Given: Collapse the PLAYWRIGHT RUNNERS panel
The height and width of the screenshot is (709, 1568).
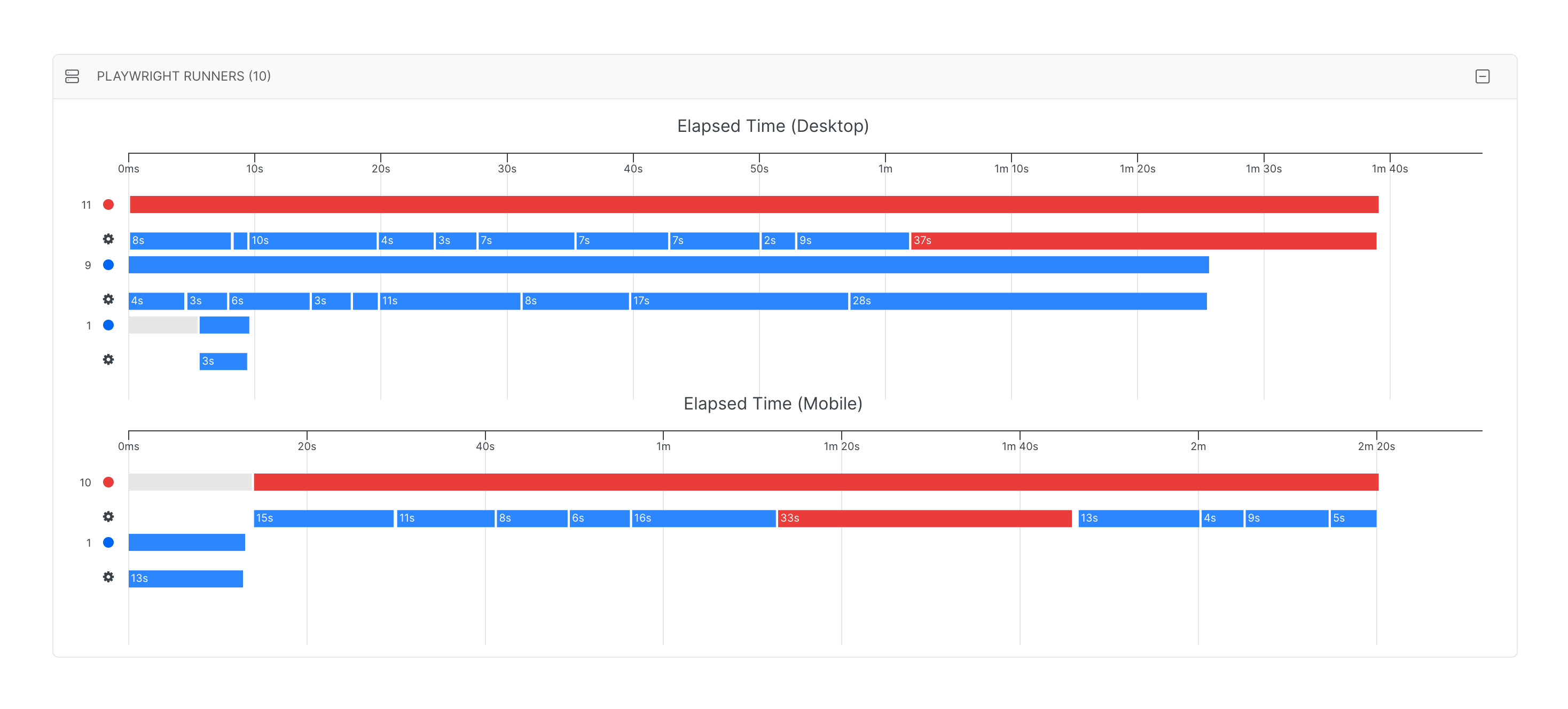Looking at the screenshot, I should [x=1483, y=76].
